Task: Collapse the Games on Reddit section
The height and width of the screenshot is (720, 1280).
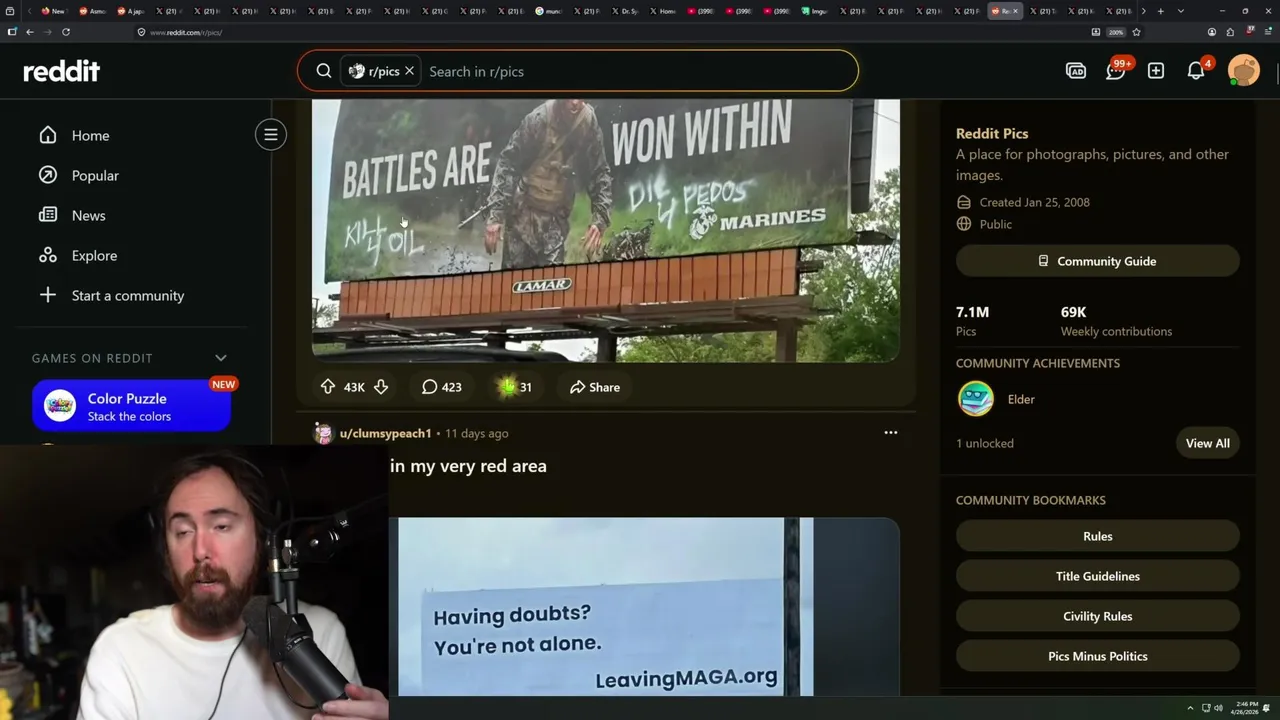Action: (221, 358)
